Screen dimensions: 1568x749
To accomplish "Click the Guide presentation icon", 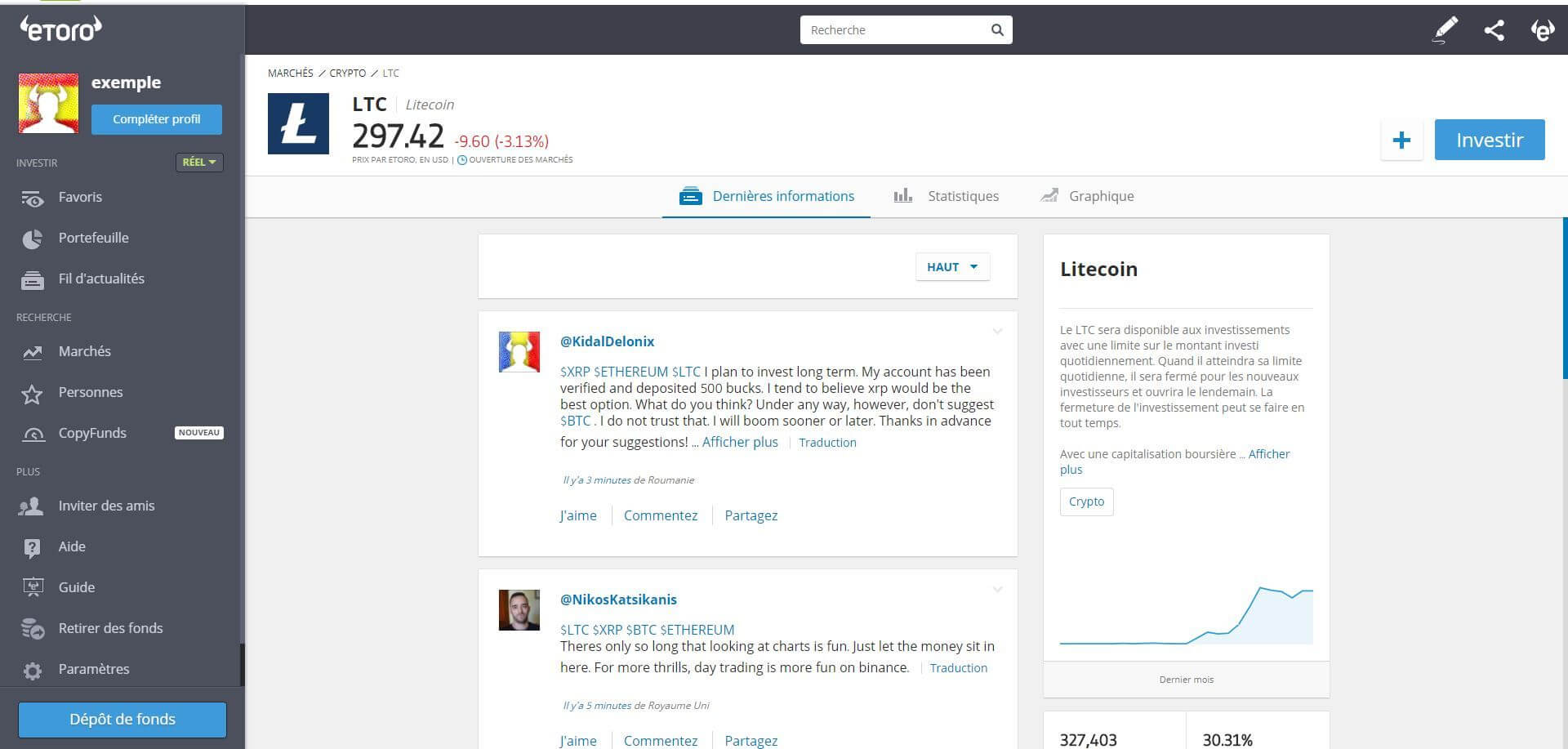I will tap(33, 587).
